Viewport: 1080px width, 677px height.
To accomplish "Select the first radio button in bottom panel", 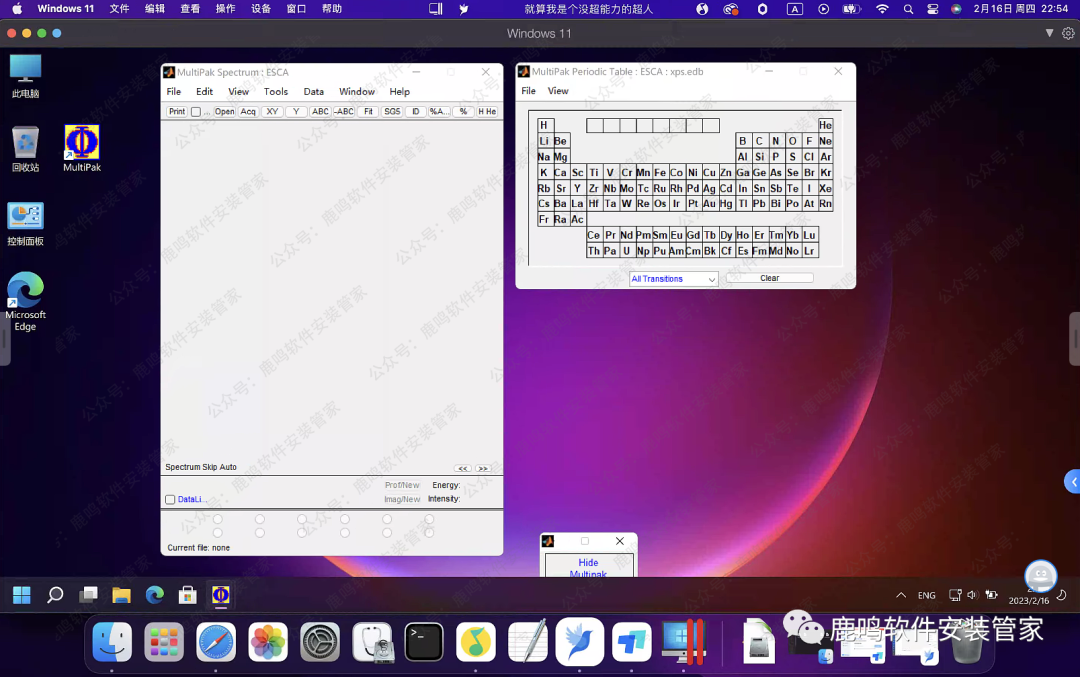I will tap(218, 519).
